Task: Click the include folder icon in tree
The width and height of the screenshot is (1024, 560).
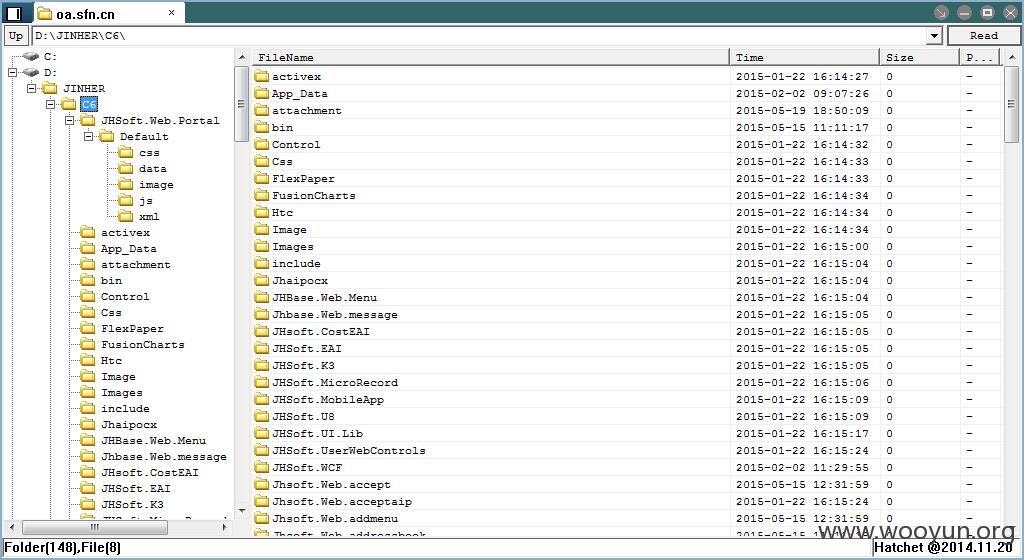Action: point(88,408)
